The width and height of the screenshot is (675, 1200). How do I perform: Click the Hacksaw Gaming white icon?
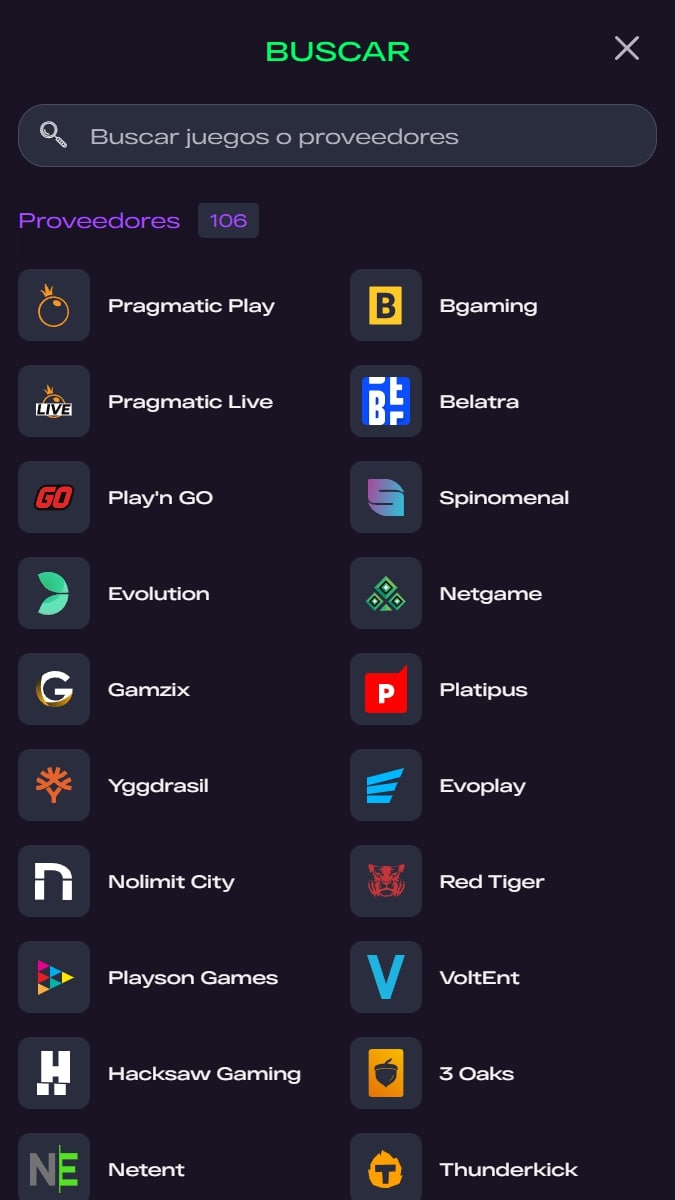pos(54,1073)
